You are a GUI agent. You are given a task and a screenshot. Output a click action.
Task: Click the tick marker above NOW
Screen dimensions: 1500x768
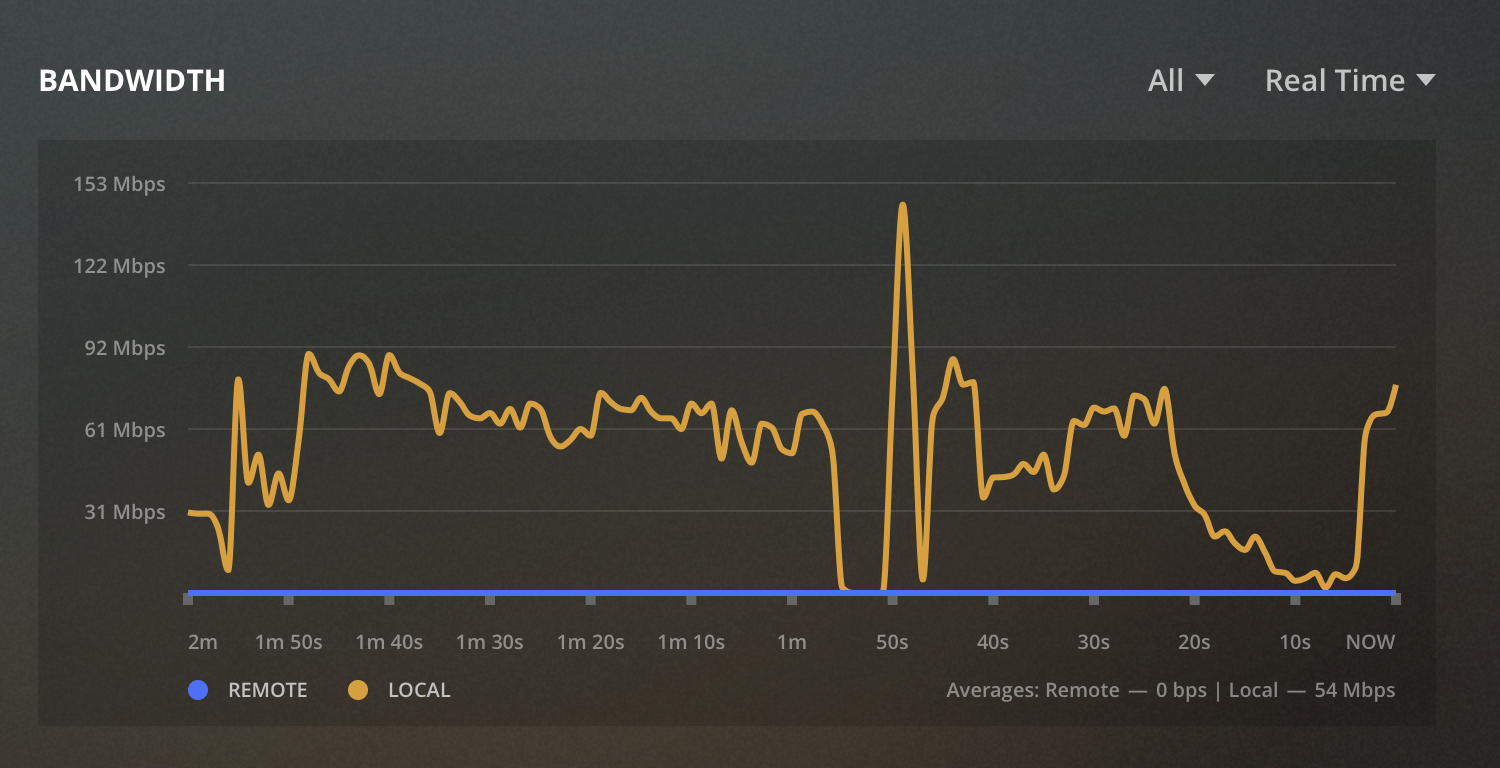(1395, 600)
